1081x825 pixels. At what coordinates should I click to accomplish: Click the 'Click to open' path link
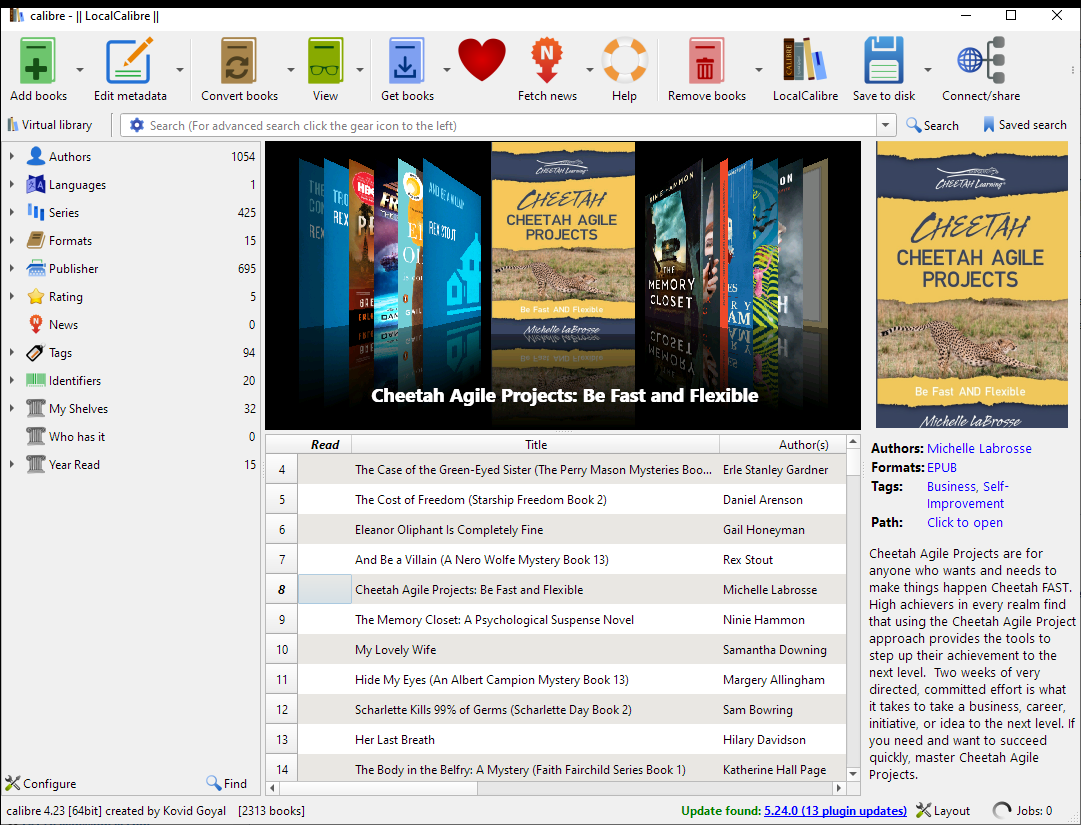964,522
